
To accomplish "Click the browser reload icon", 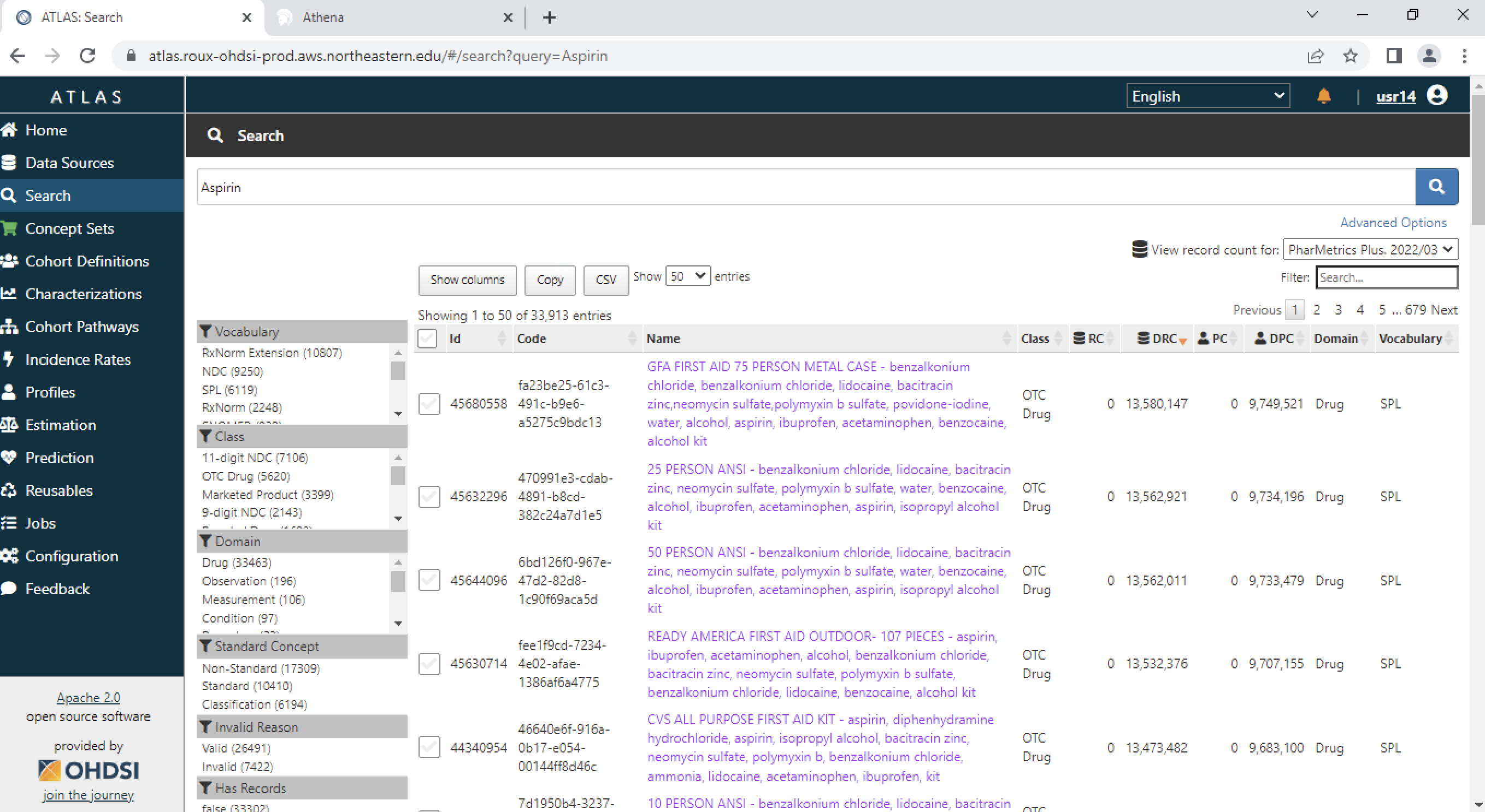I will click(87, 56).
